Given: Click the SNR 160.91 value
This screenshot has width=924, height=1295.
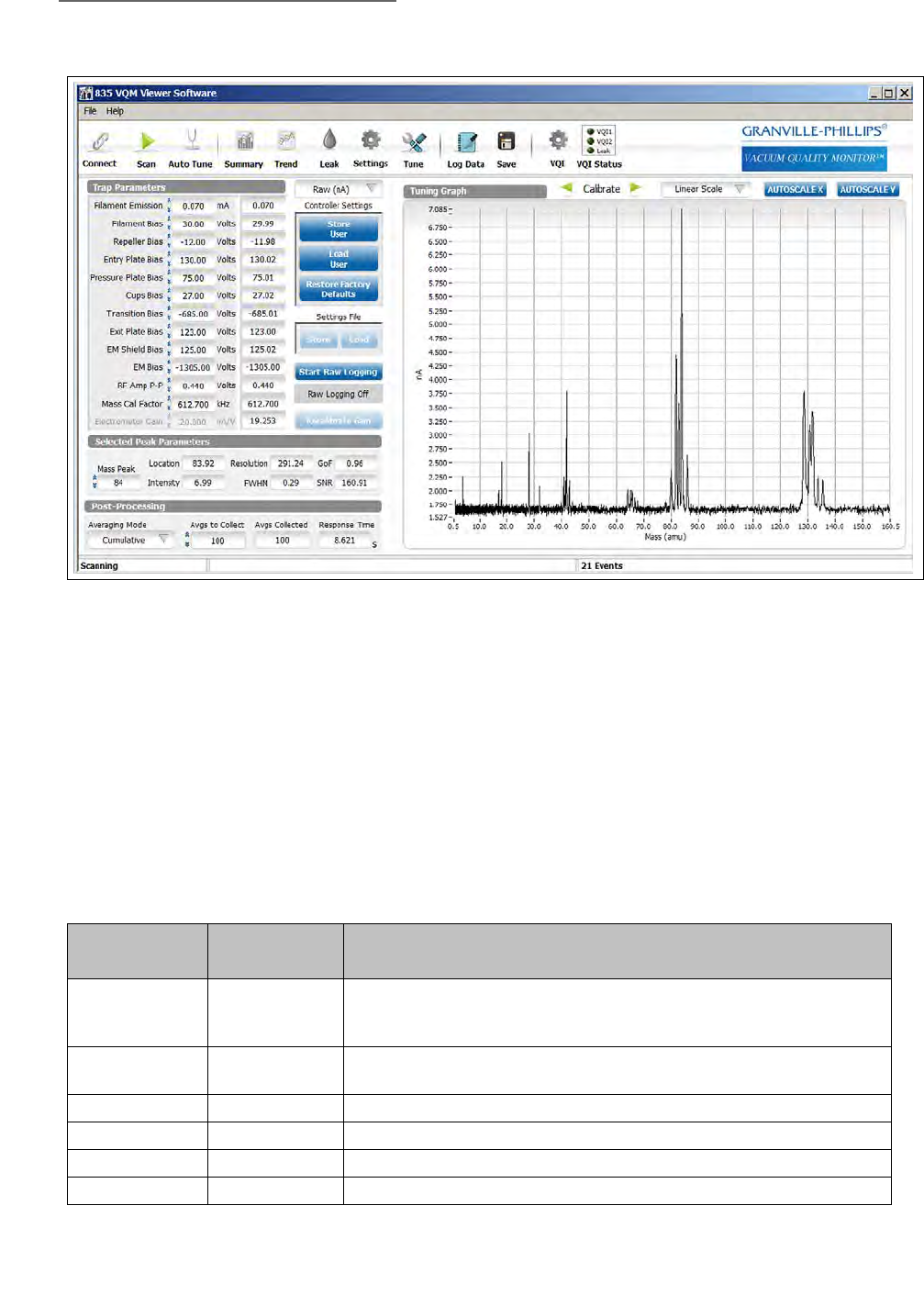Looking at the screenshot, I should tap(355, 483).
